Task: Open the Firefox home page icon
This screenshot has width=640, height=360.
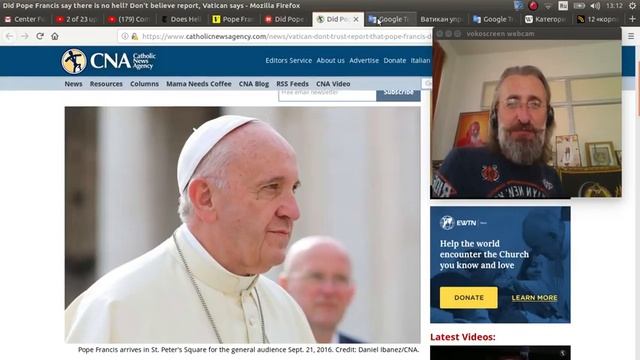Action: coord(55,36)
